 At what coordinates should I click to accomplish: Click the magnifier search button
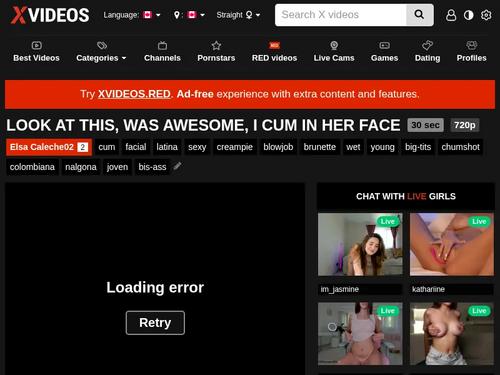click(x=419, y=15)
